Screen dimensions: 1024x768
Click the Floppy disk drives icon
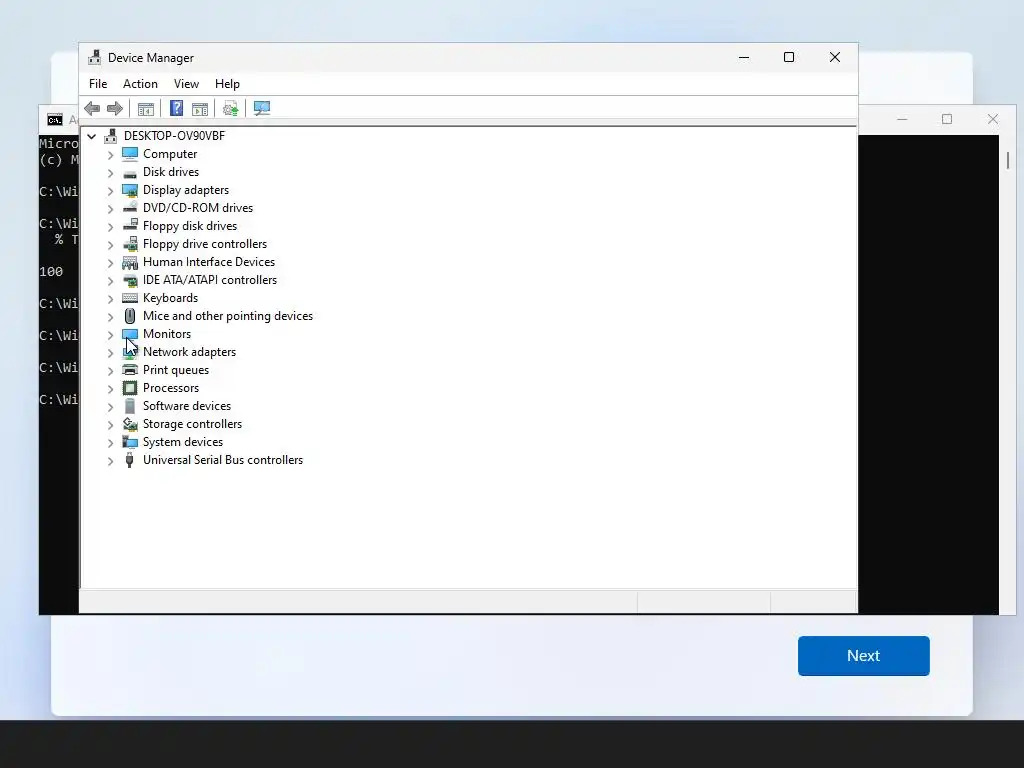pos(130,226)
